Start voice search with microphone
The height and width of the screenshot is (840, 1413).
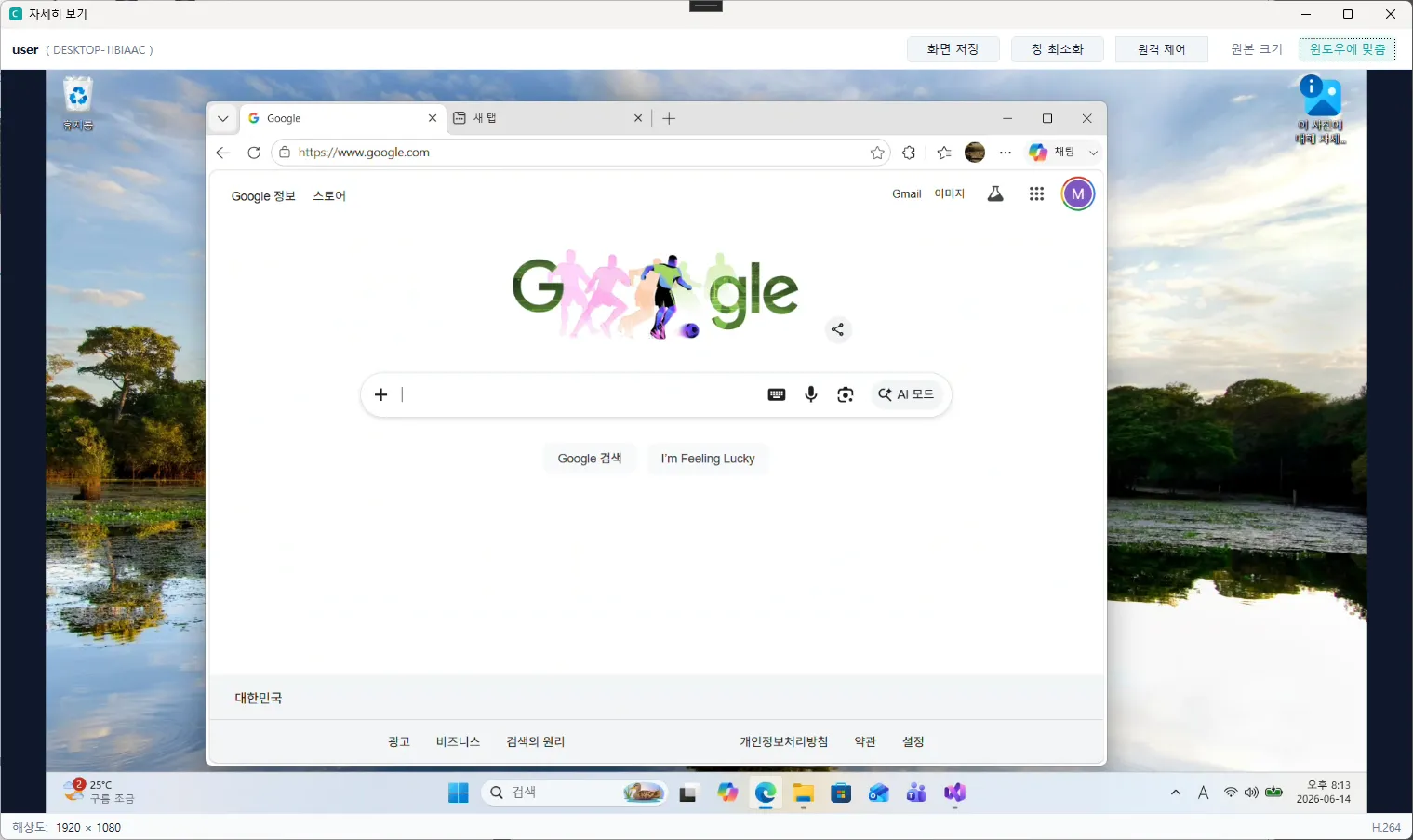click(x=811, y=394)
